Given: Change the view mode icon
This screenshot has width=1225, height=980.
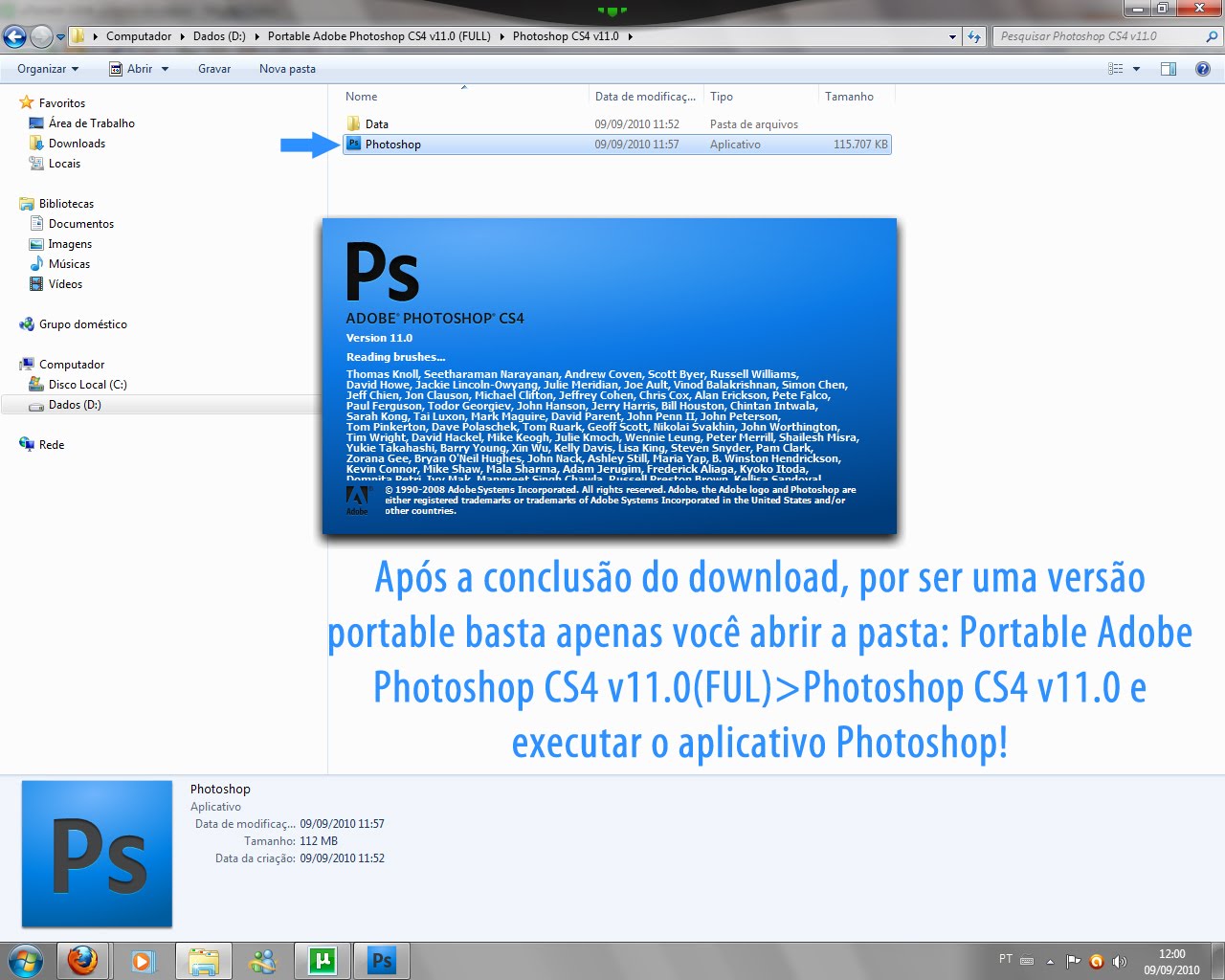Looking at the screenshot, I should point(1116,69).
